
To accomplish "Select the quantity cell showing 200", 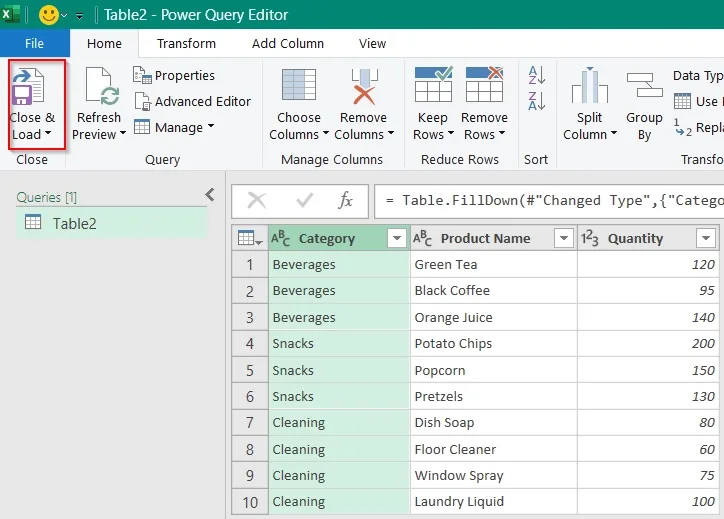I will pos(648,343).
